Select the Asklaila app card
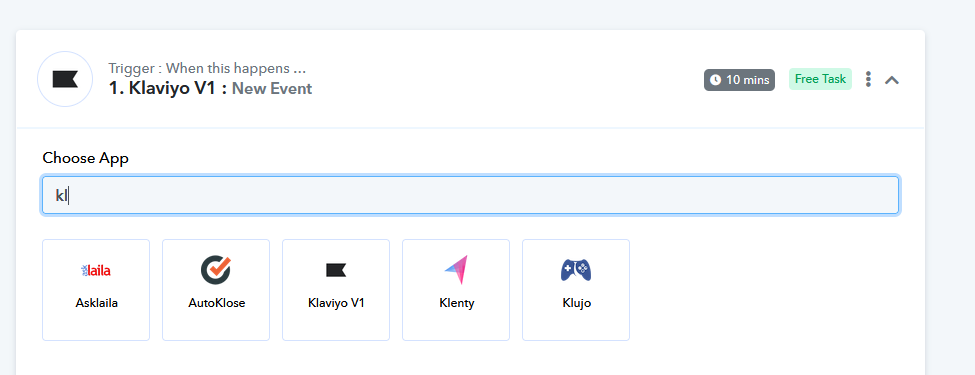The width and height of the screenshot is (975, 375). (x=96, y=290)
